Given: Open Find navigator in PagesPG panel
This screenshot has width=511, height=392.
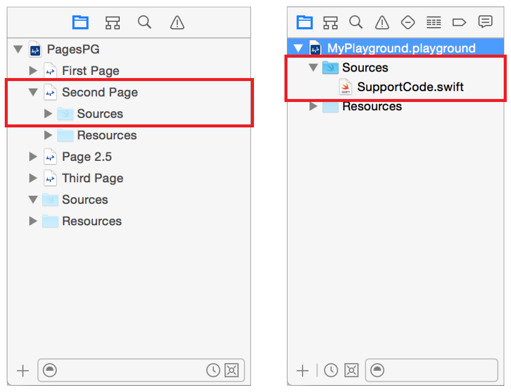Looking at the screenshot, I should pyautogui.click(x=144, y=23).
